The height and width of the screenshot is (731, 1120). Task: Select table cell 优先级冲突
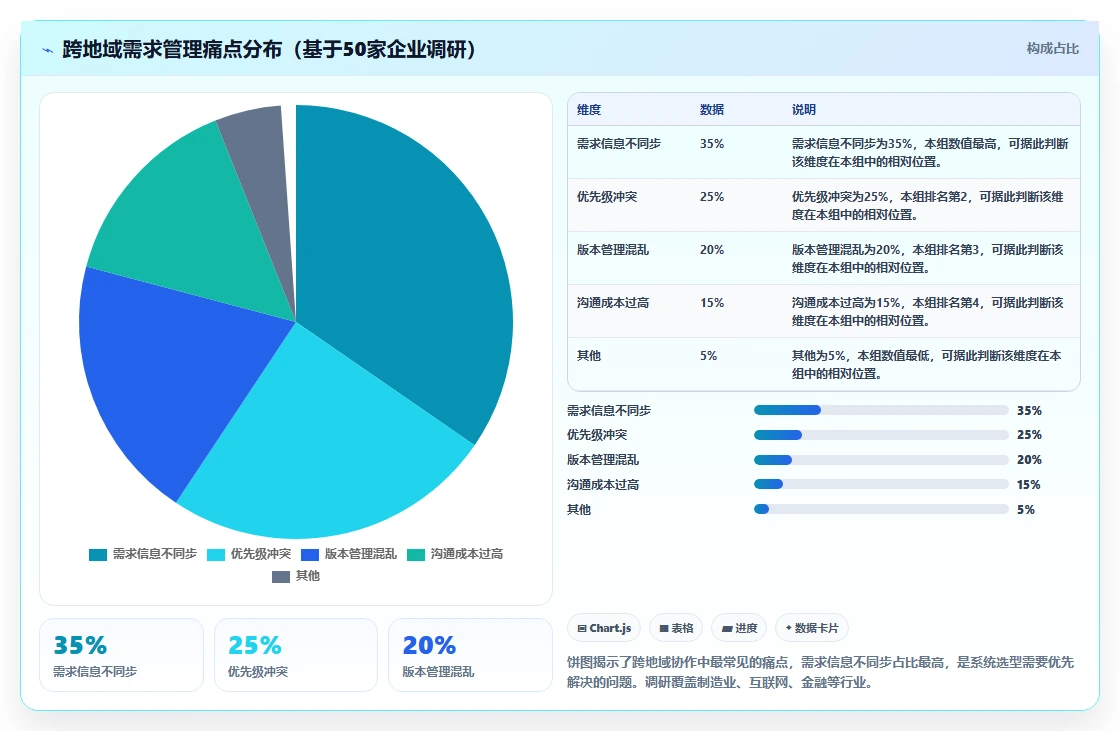[607, 197]
